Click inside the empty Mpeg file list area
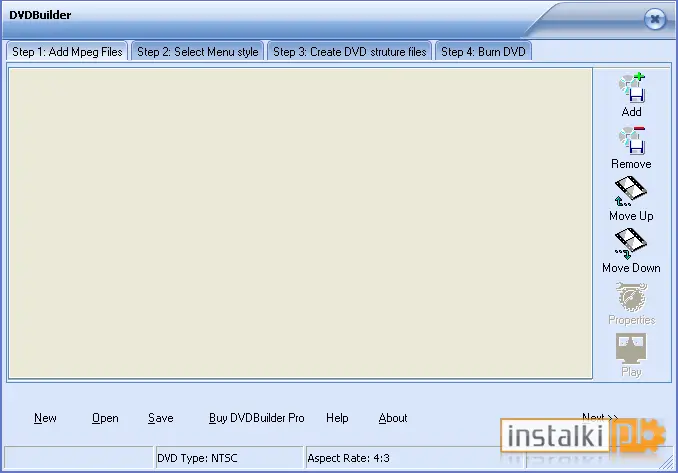This screenshot has height=473, width=678. pos(301,223)
